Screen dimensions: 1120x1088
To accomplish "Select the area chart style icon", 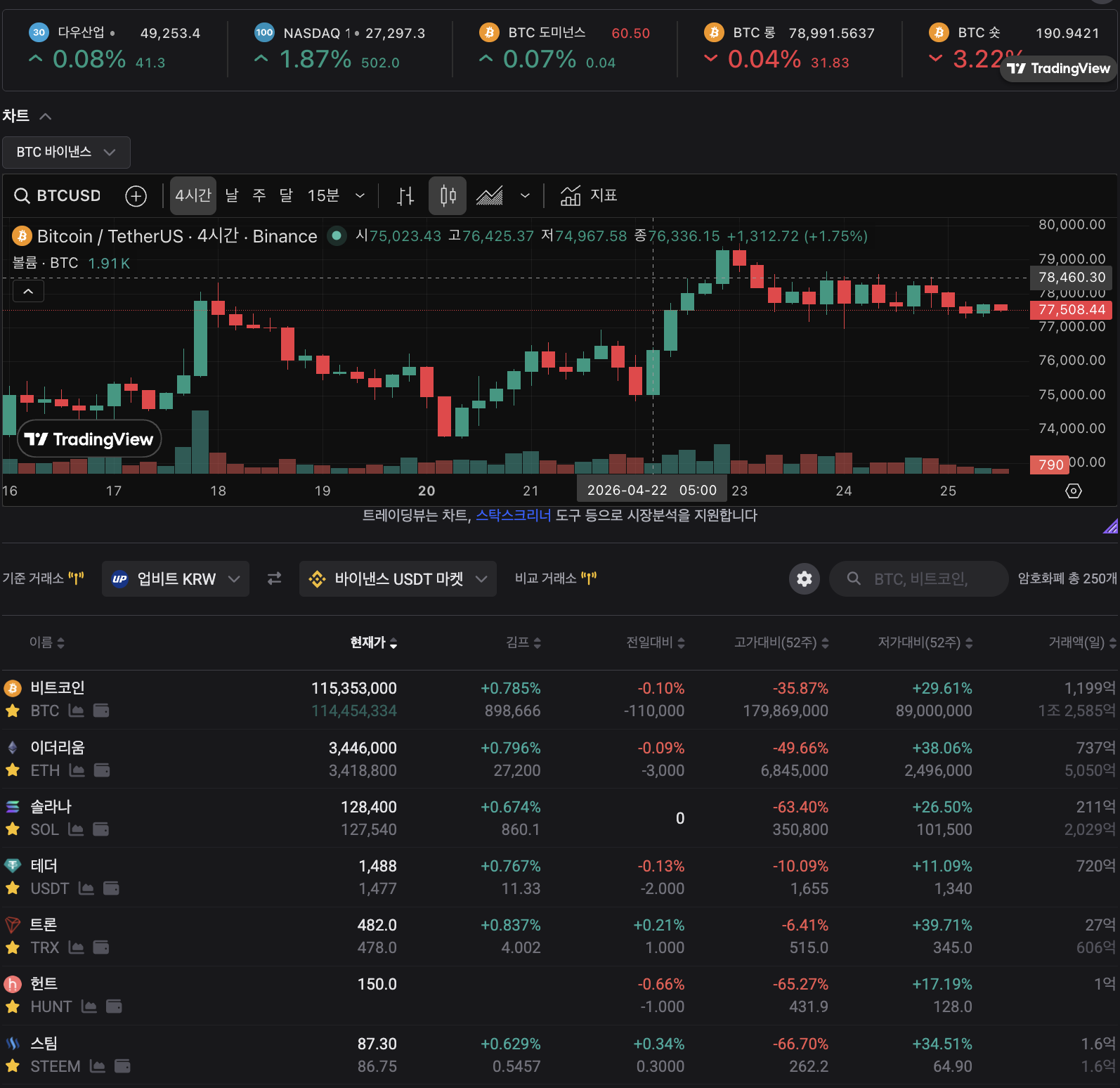I will [x=490, y=195].
